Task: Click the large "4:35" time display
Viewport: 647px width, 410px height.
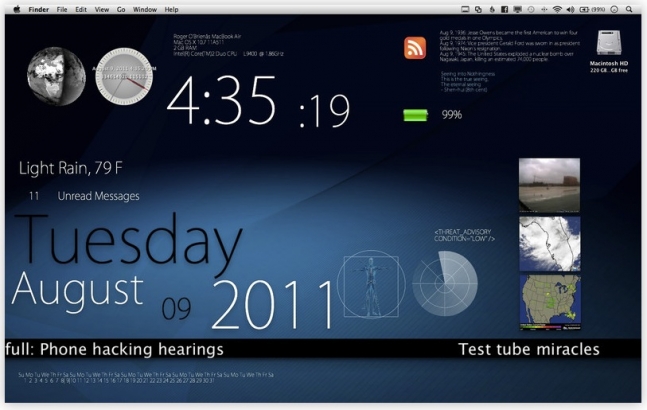Action: [221, 100]
